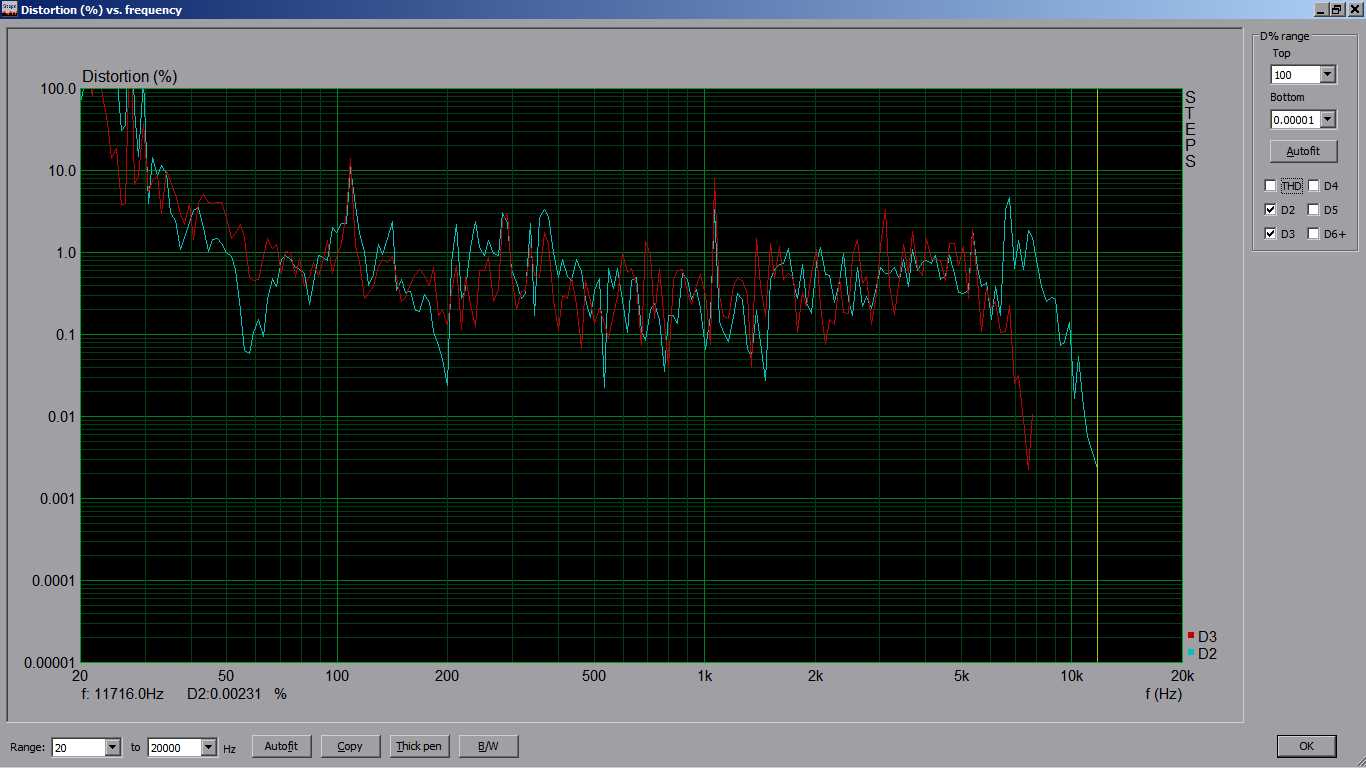Expand the Bottom D% range dropdown

1327,120
